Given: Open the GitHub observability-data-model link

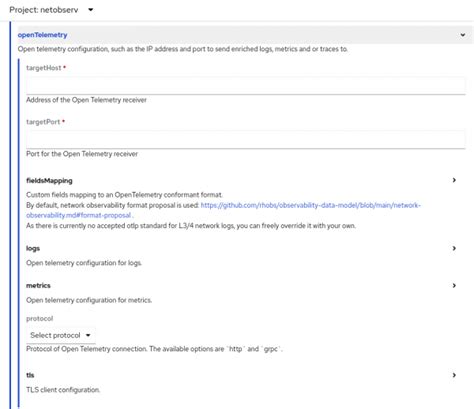Looking at the screenshot, I should click(x=223, y=210).
